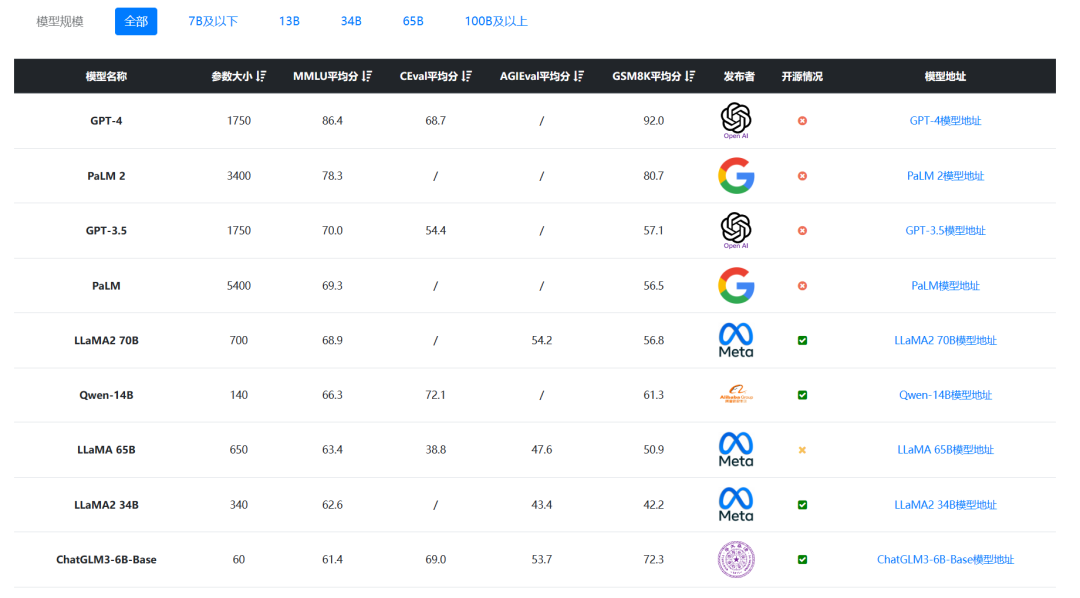Sort by MMLU平均分 column

click(367, 77)
